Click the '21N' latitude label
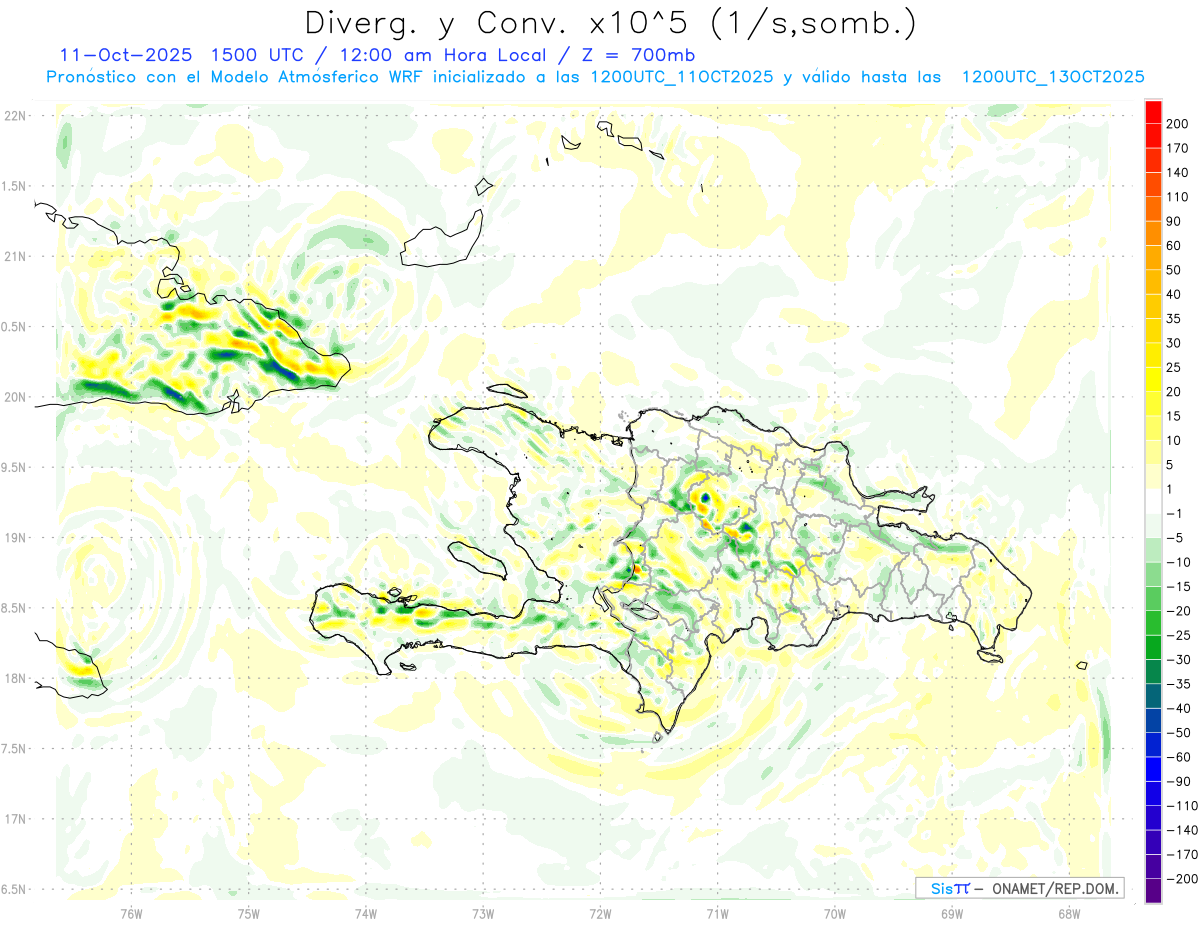 15,257
